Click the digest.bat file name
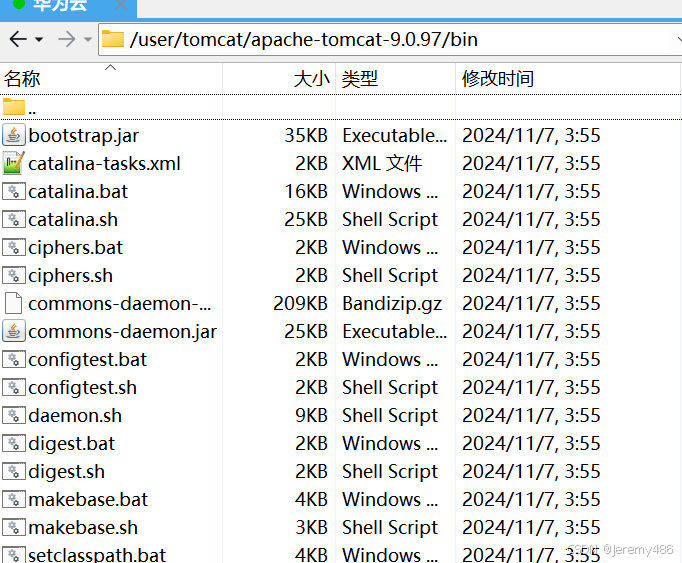The image size is (682, 563). [72, 444]
